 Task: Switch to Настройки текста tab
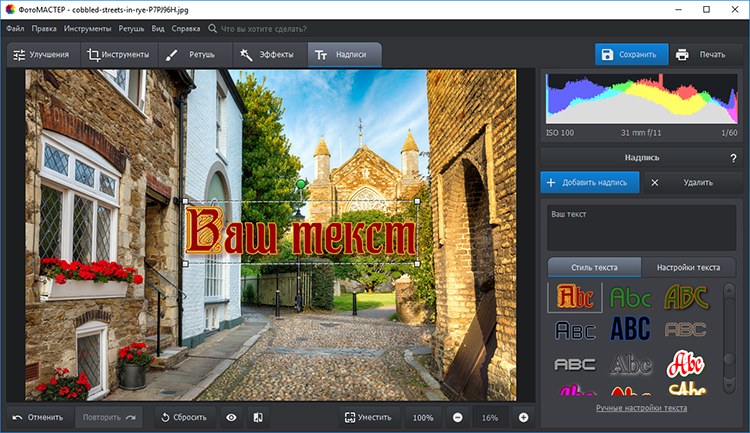[x=688, y=267]
